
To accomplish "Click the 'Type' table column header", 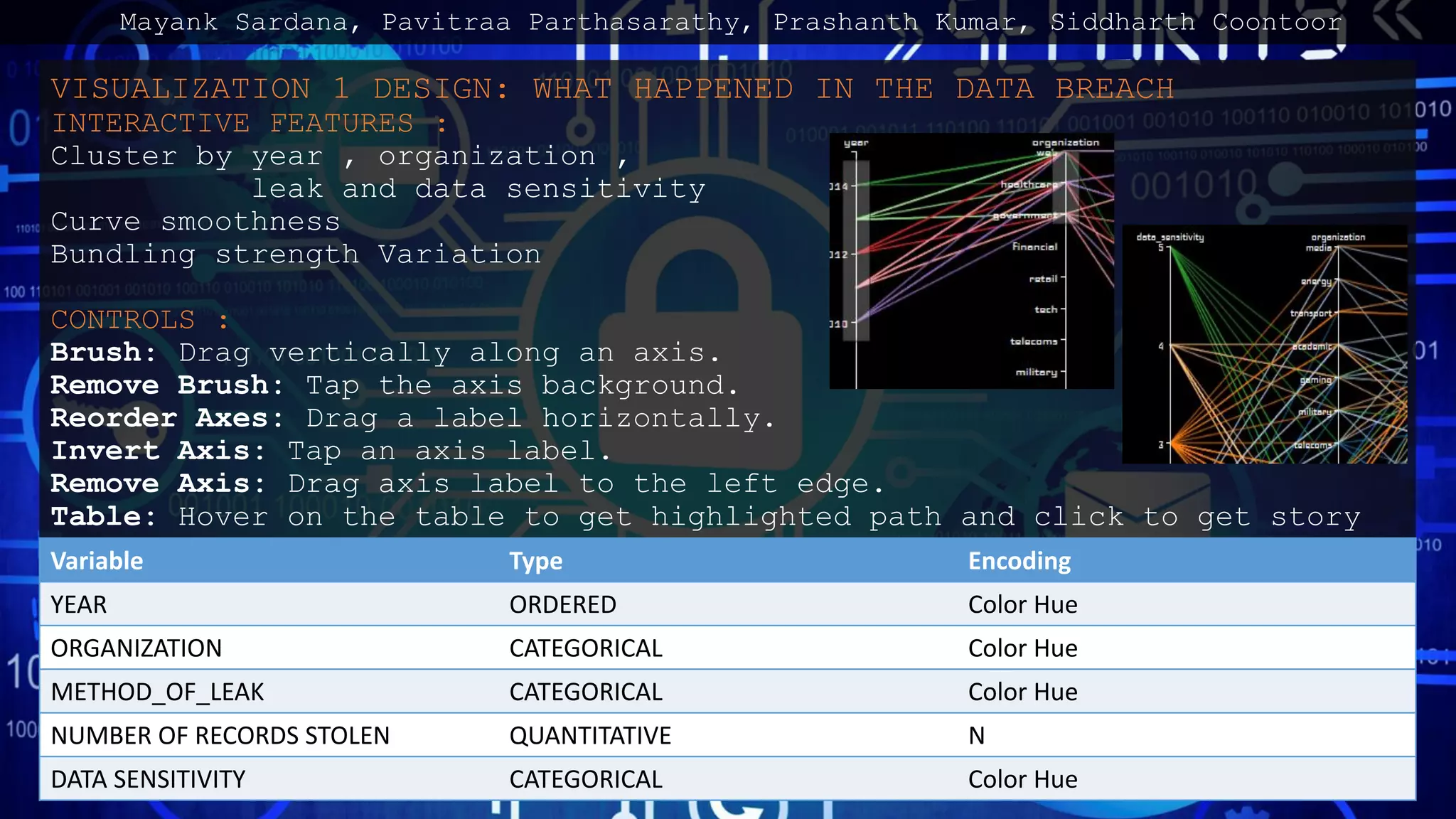I will pos(535,561).
